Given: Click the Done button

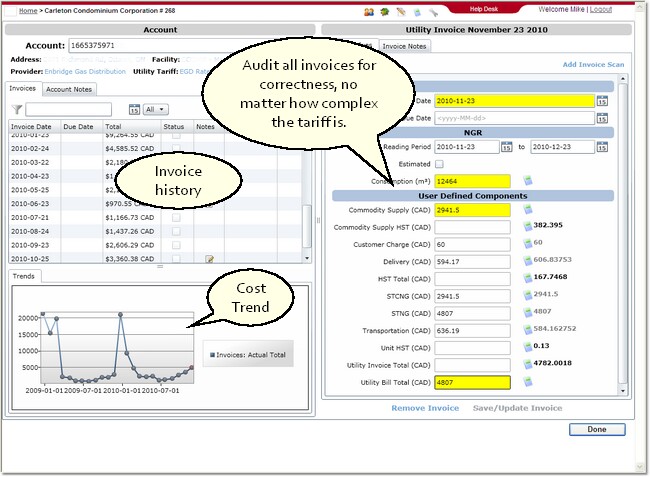Looking at the screenshot, I should click(x=597, y=429).
